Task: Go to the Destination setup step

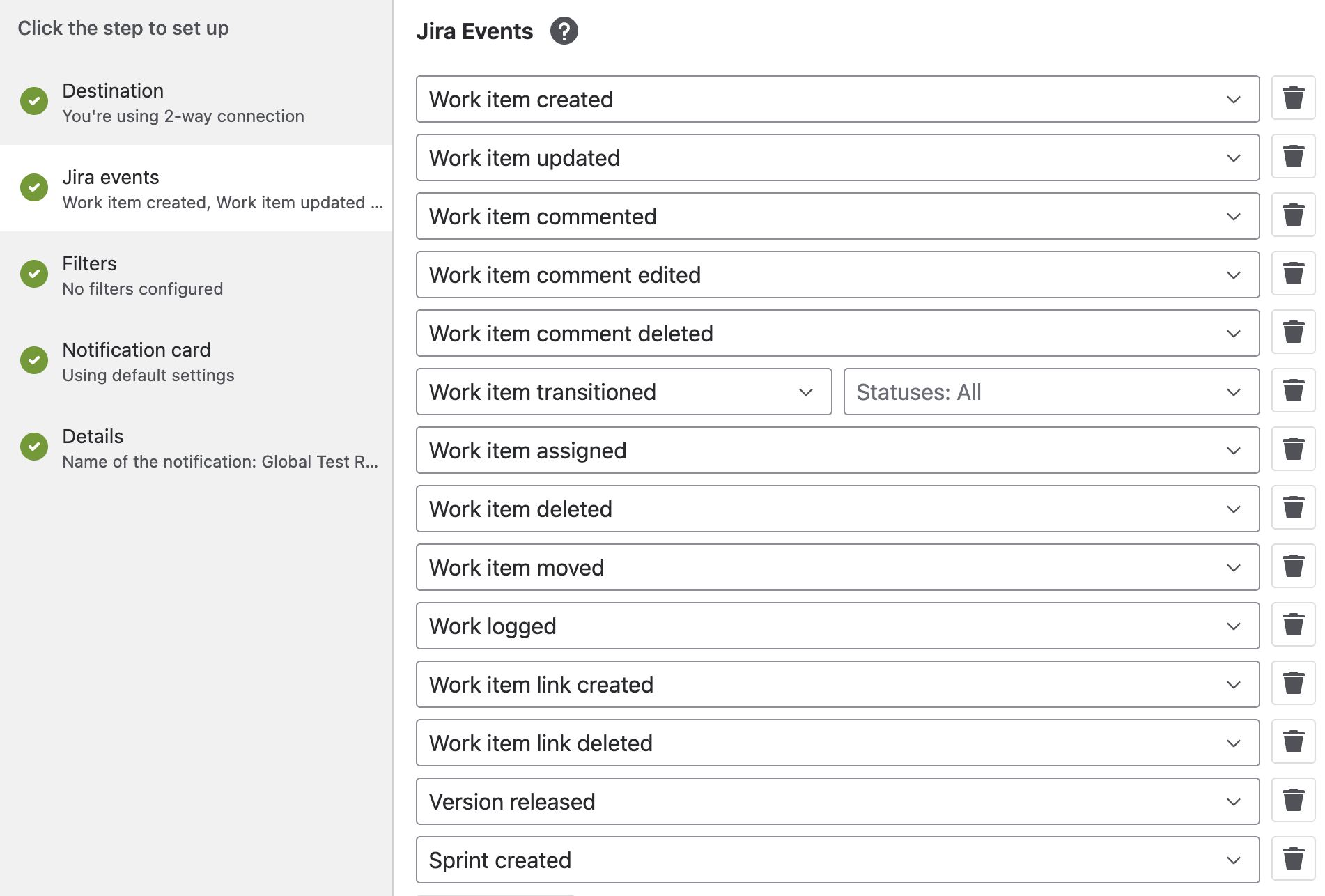Action: pyautogui.click(x=196, y=102)
